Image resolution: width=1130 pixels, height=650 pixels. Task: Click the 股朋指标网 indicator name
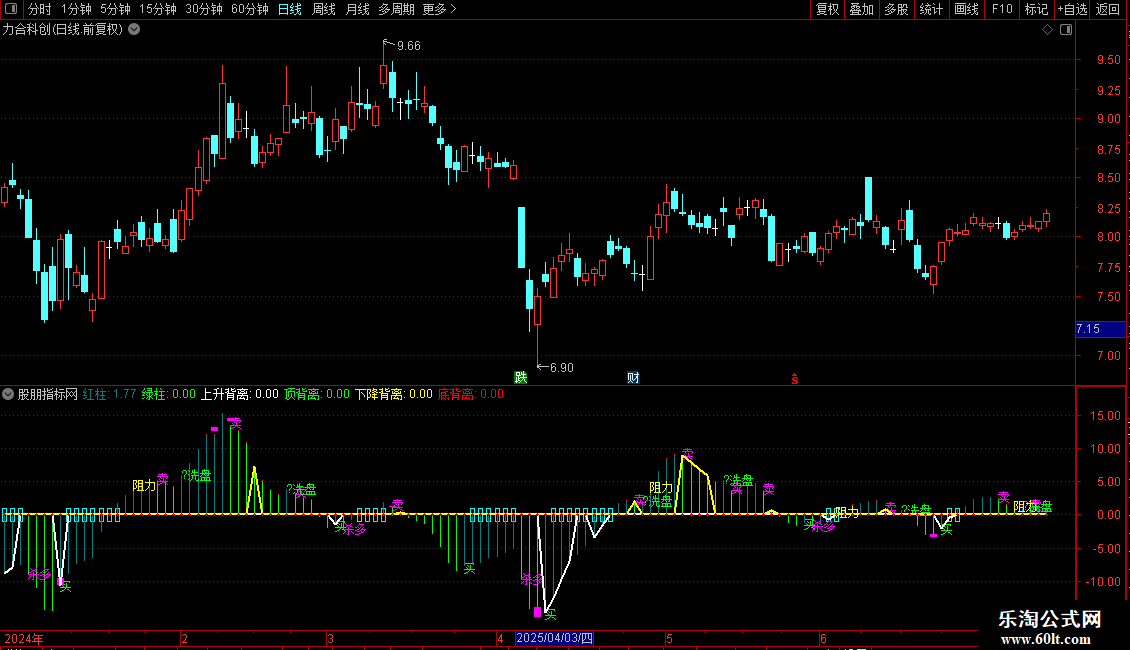point(48,394)
